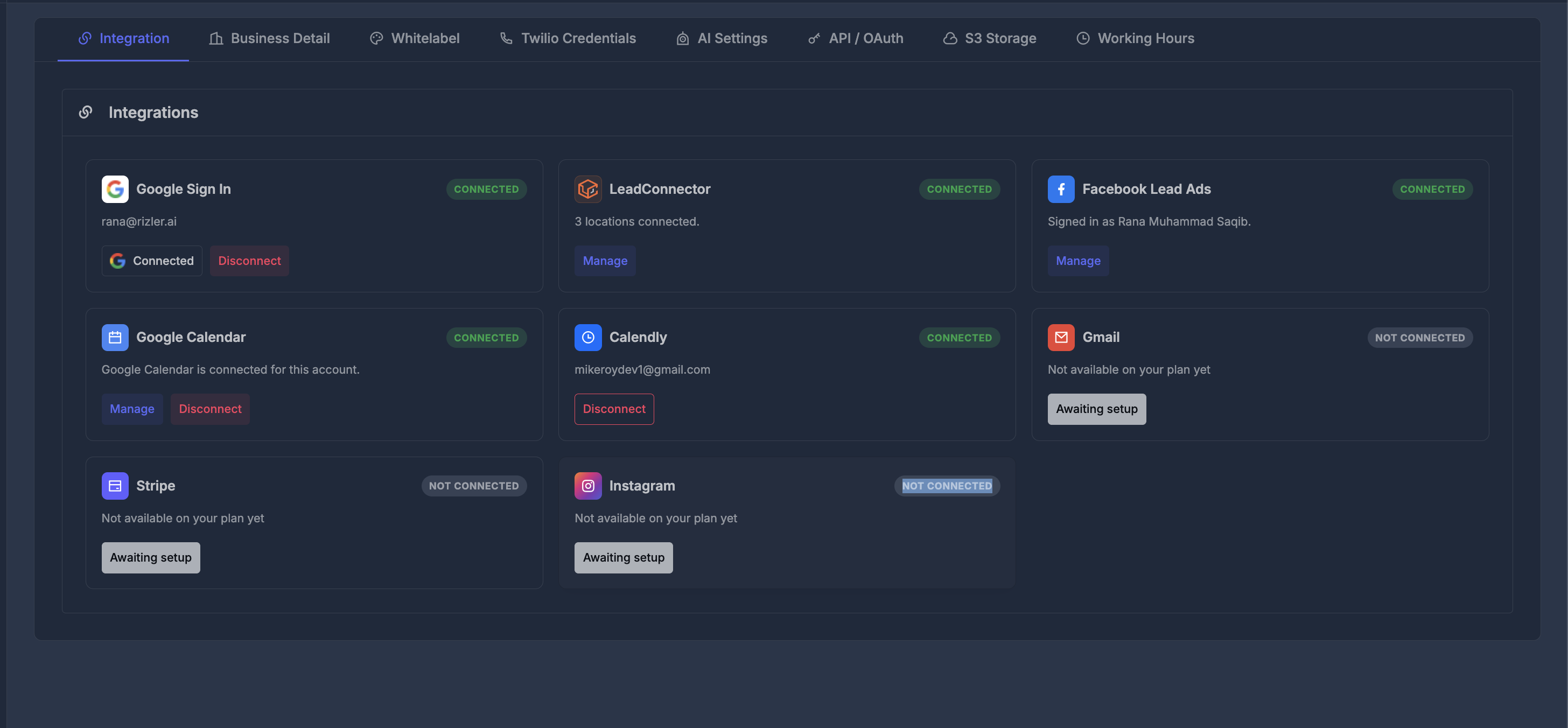This screenshot has width=1568, height=728.
Task: Switch to Business Detail tab
Action: click(269, 38)
